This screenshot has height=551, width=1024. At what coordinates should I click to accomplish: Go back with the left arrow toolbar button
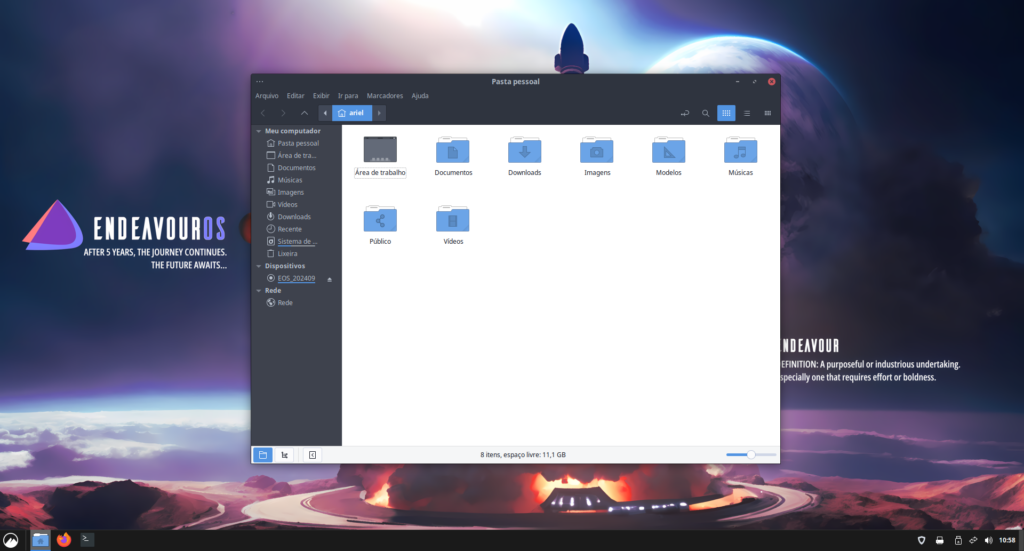coord(263,113)
